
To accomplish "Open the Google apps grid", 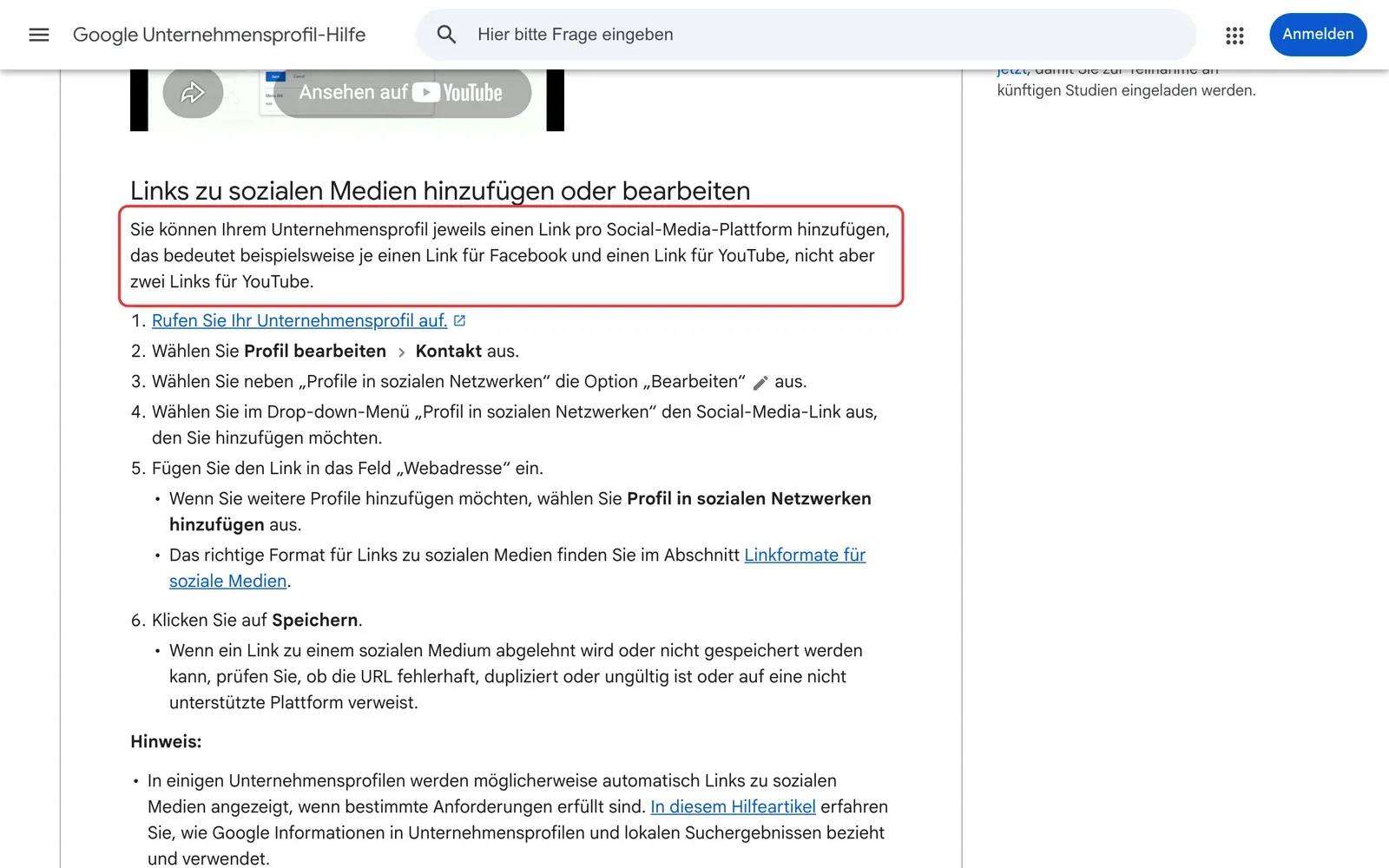I will tap(1234, 35).
